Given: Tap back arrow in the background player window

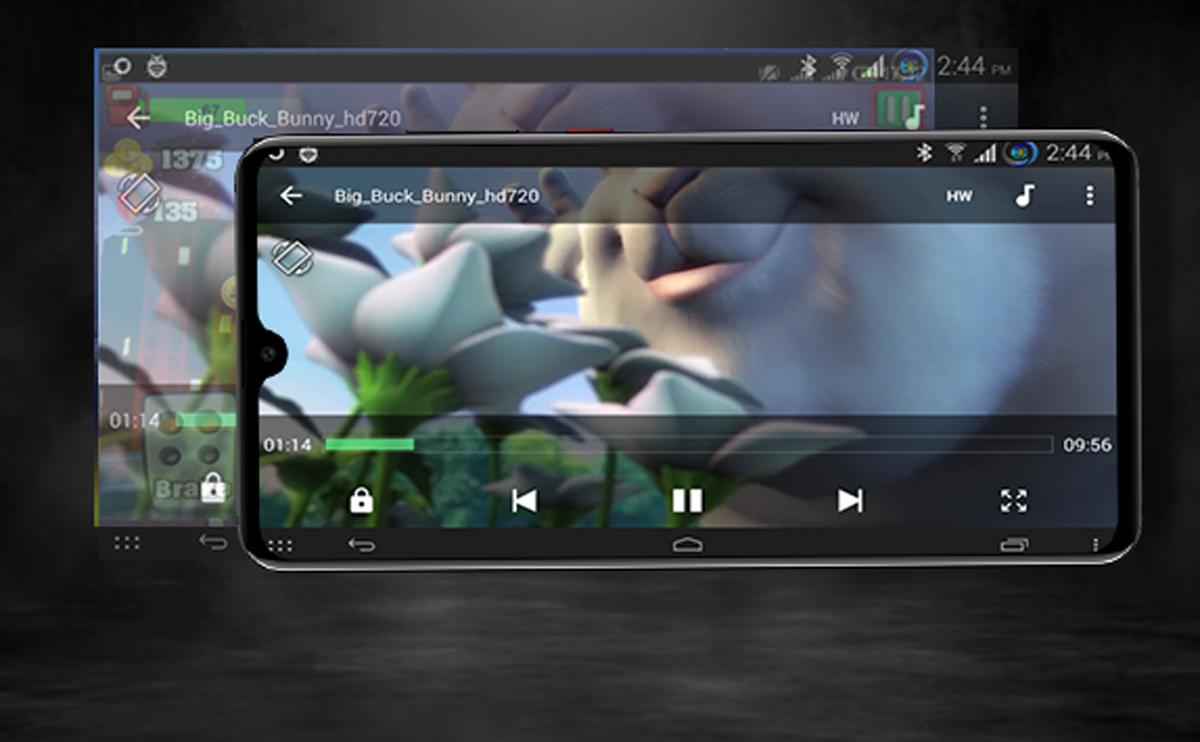Looking at the screenshot, I should pyautogui.click(x=138, y=117).
